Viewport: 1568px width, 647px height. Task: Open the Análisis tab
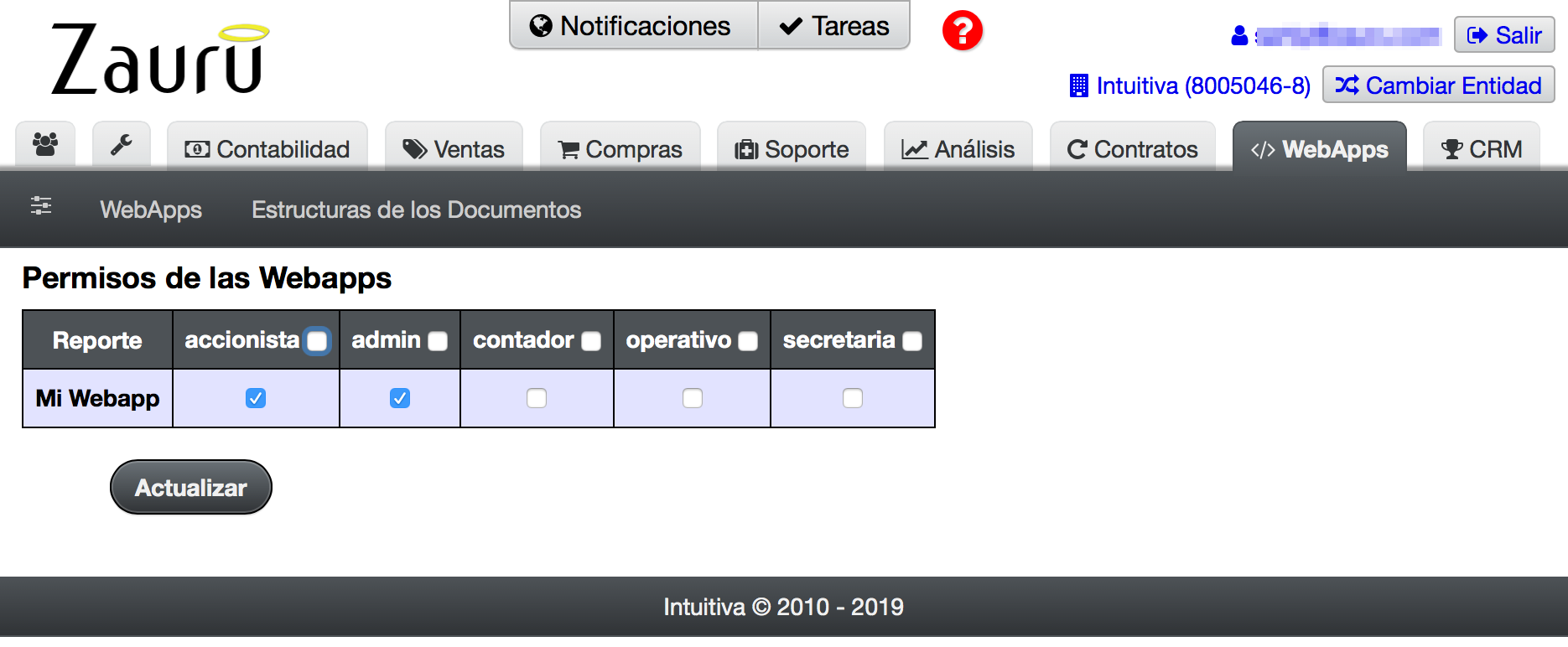click(x=958, y=148)
